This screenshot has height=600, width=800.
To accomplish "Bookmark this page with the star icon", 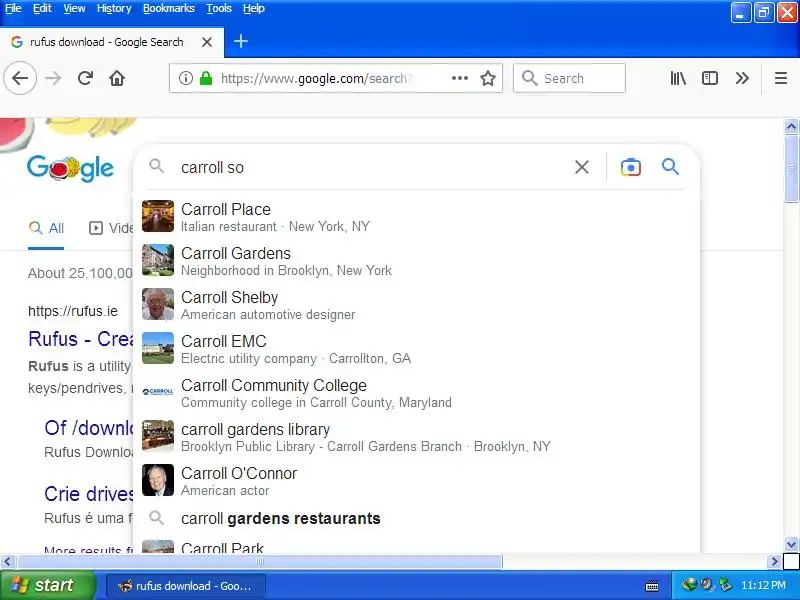I will coord(488,78).
